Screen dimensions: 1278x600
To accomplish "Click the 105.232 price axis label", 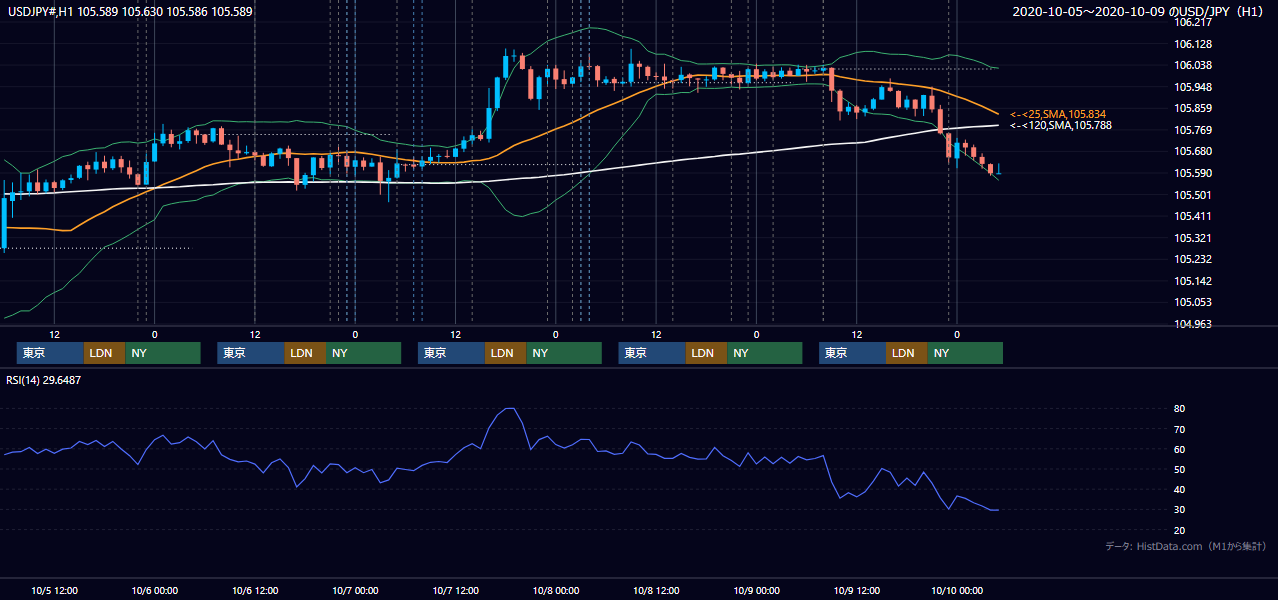I will point(1194,259).
